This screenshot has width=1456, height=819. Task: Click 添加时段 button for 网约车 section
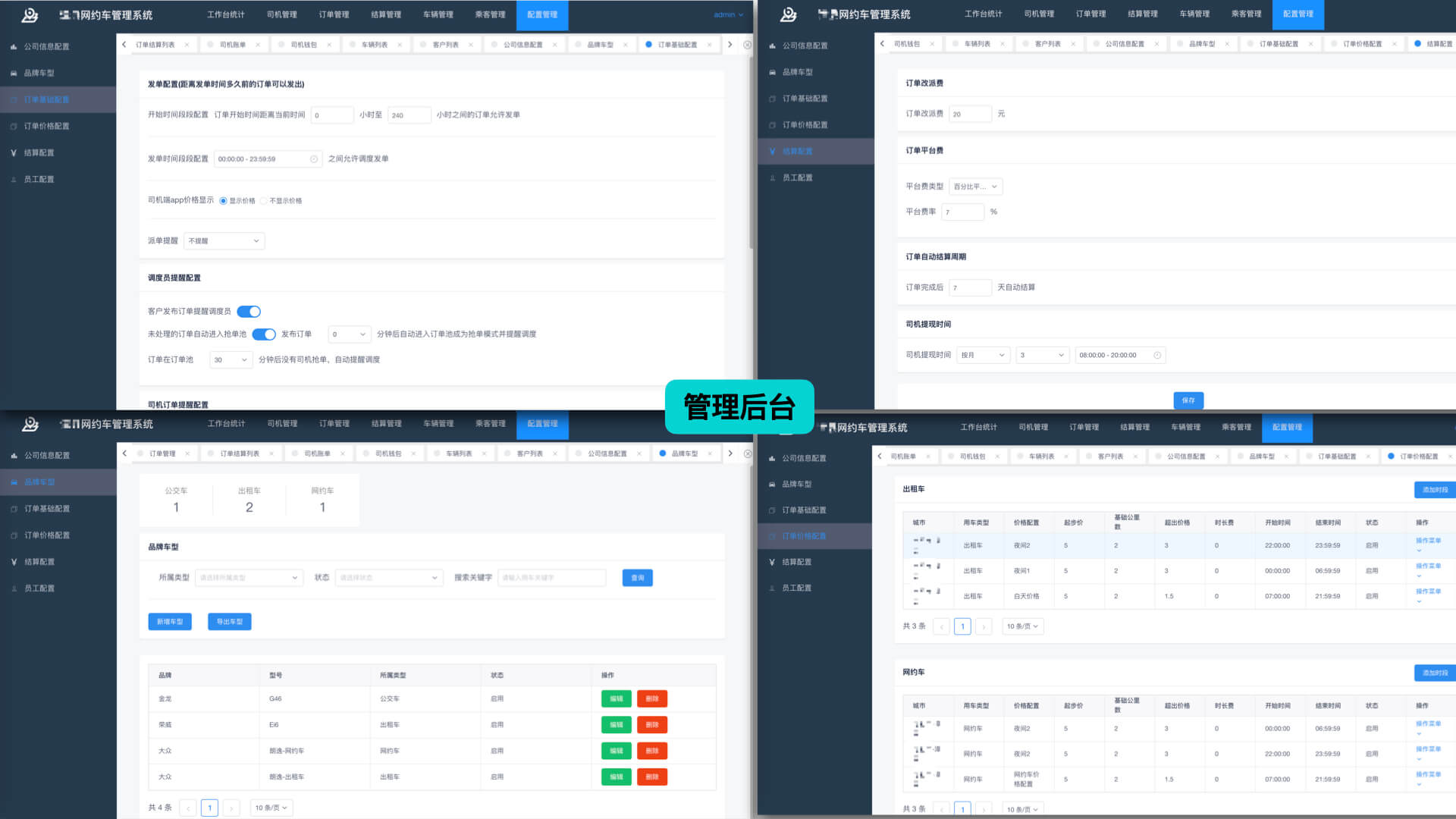point(1435,673)
